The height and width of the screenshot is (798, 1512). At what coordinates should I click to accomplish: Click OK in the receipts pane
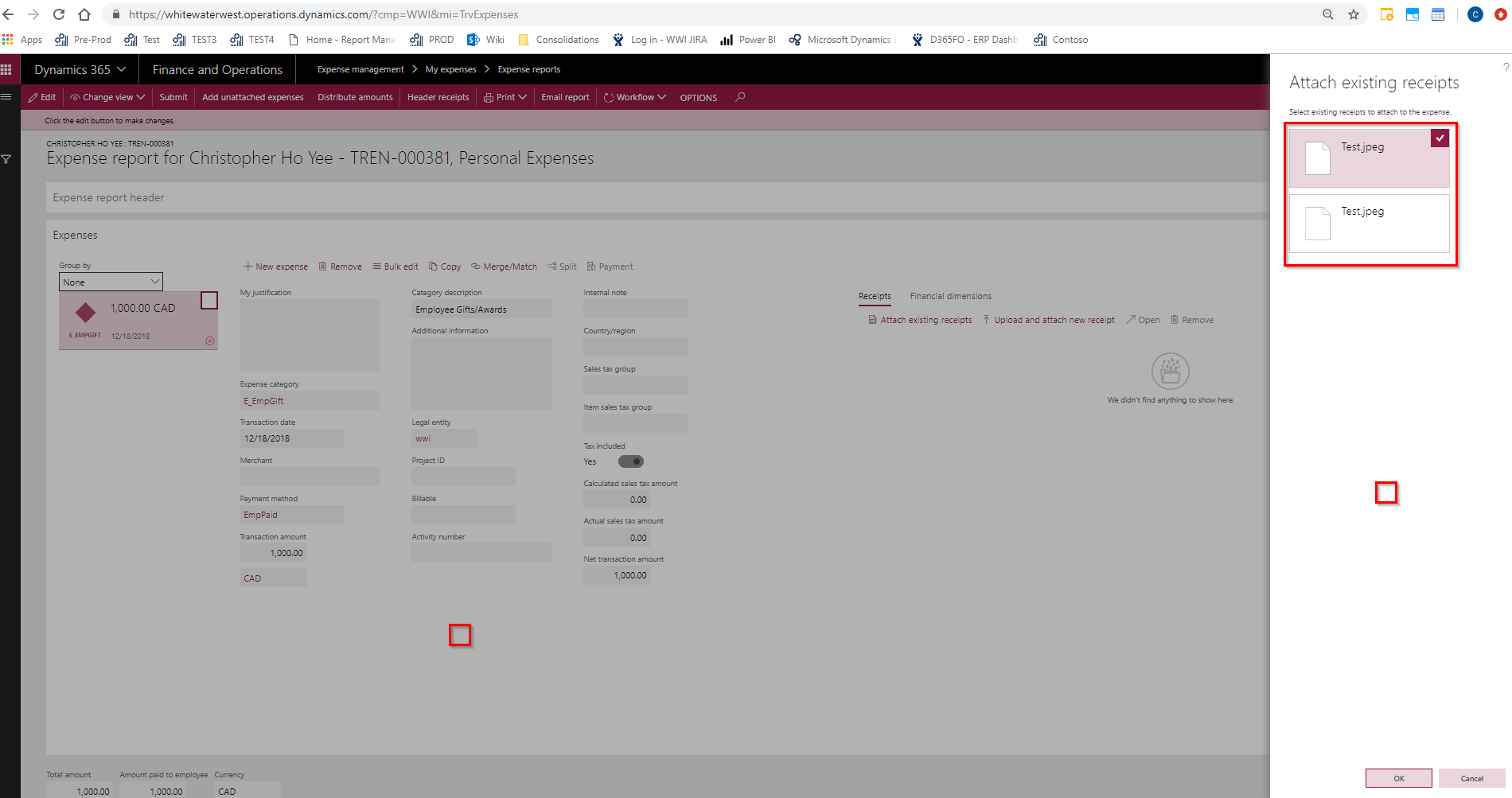point(1398,778)
